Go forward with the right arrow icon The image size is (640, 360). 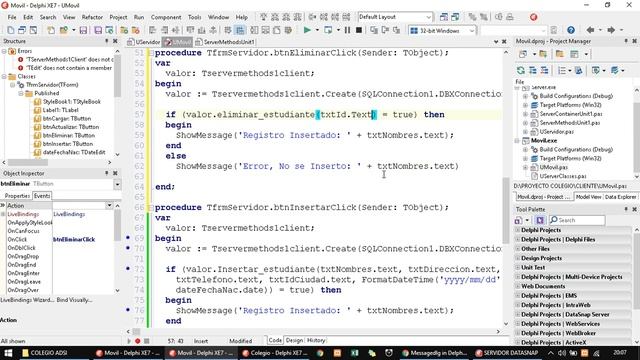611,30
